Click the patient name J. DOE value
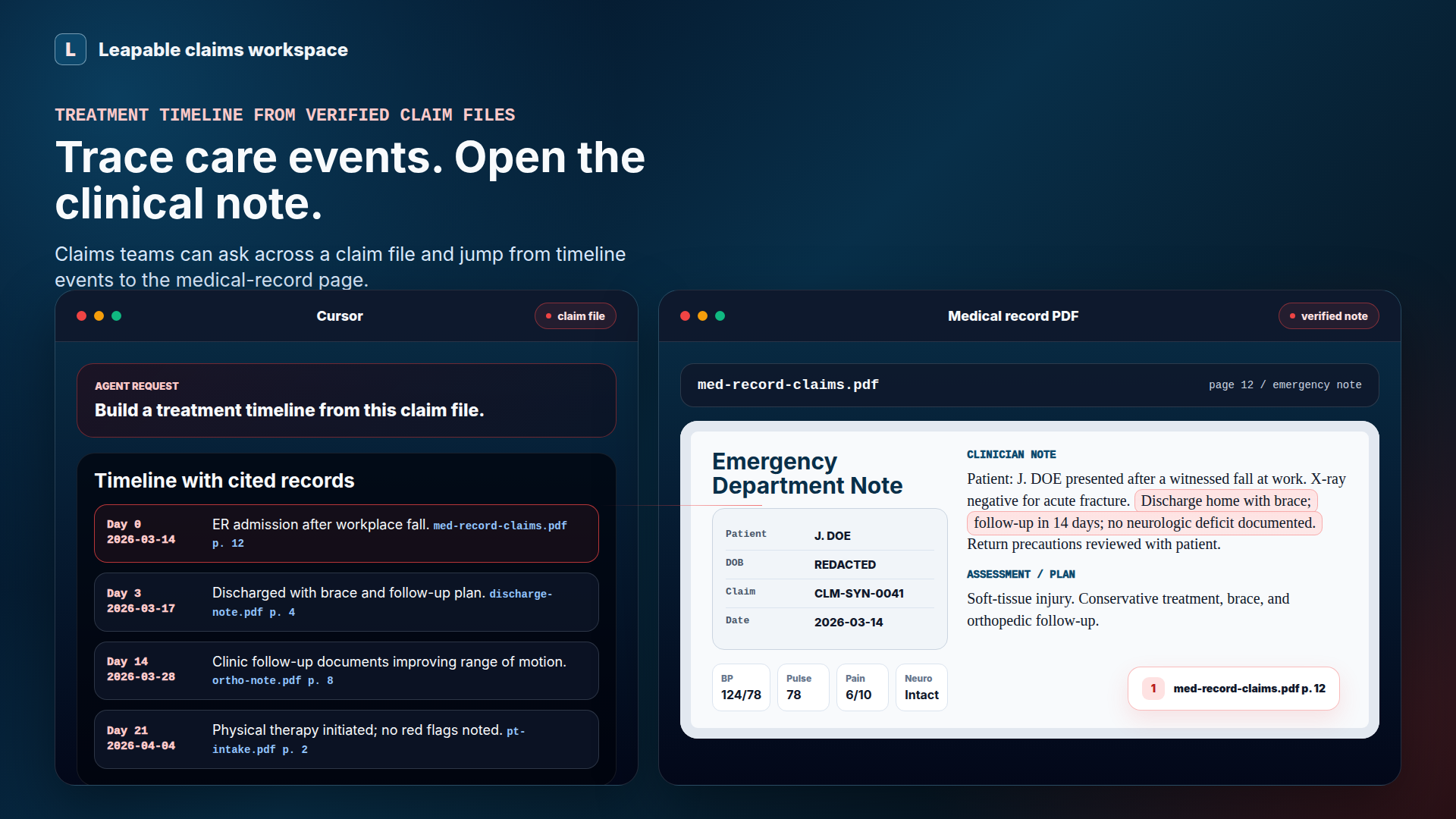1456x819 pixels. (x=832, y=535)
